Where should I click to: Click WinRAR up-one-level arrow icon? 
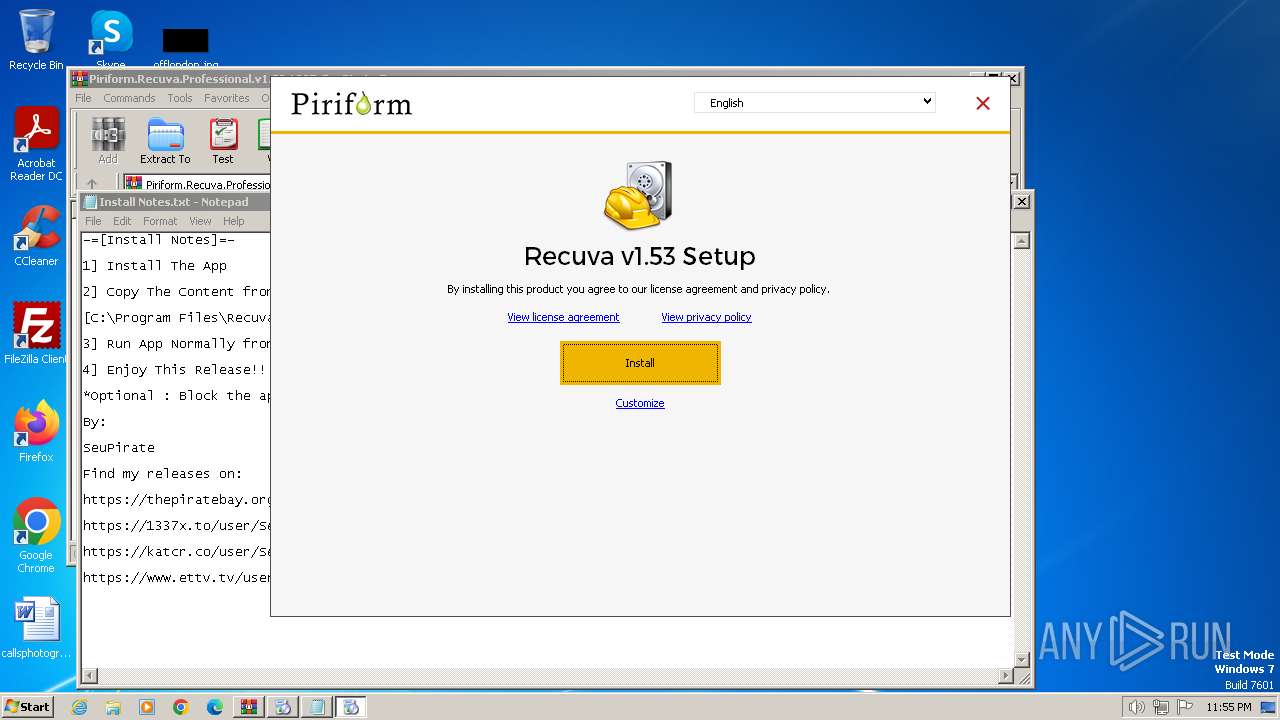click(92, 184)
